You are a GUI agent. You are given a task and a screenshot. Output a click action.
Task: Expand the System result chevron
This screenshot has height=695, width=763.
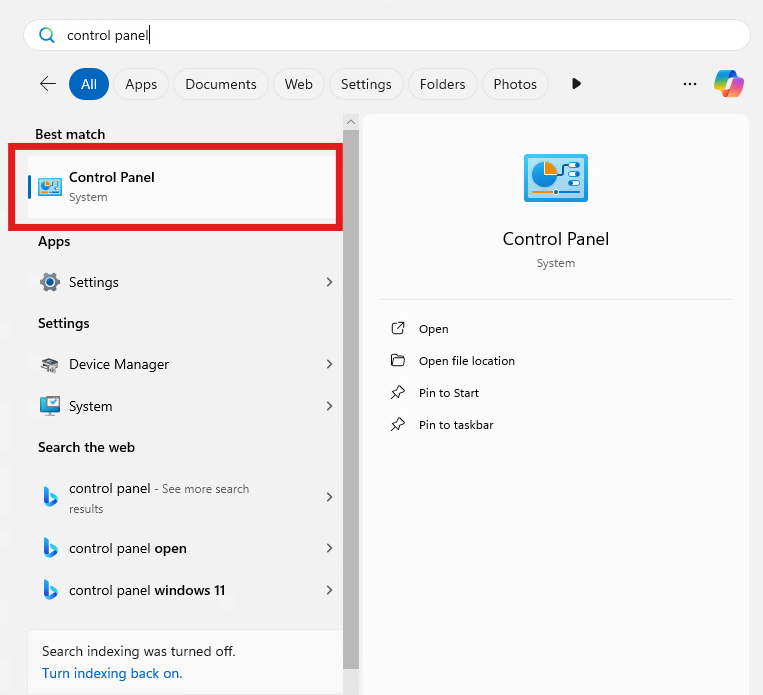coord(329,407)
